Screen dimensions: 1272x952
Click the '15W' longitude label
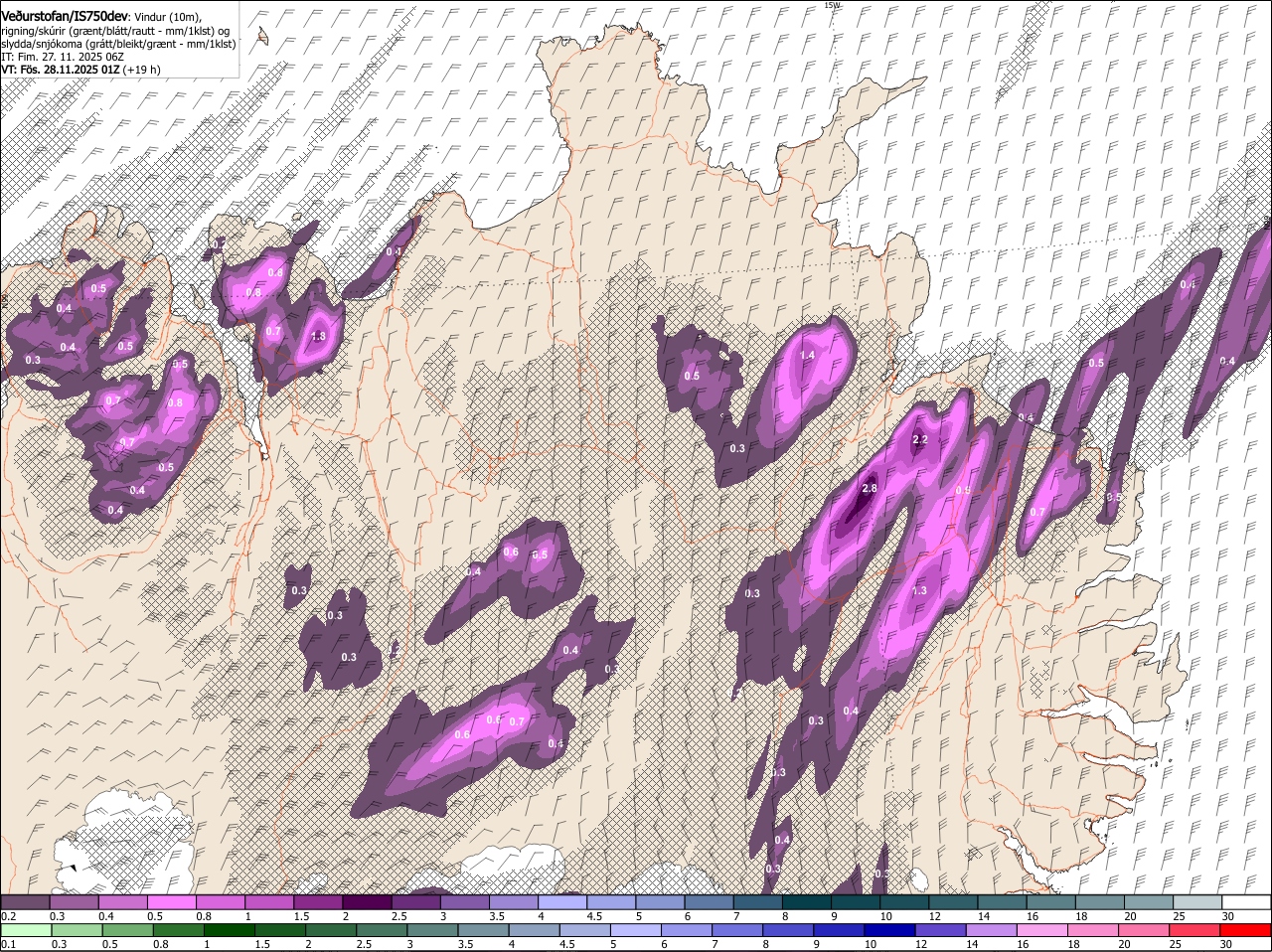832,5
